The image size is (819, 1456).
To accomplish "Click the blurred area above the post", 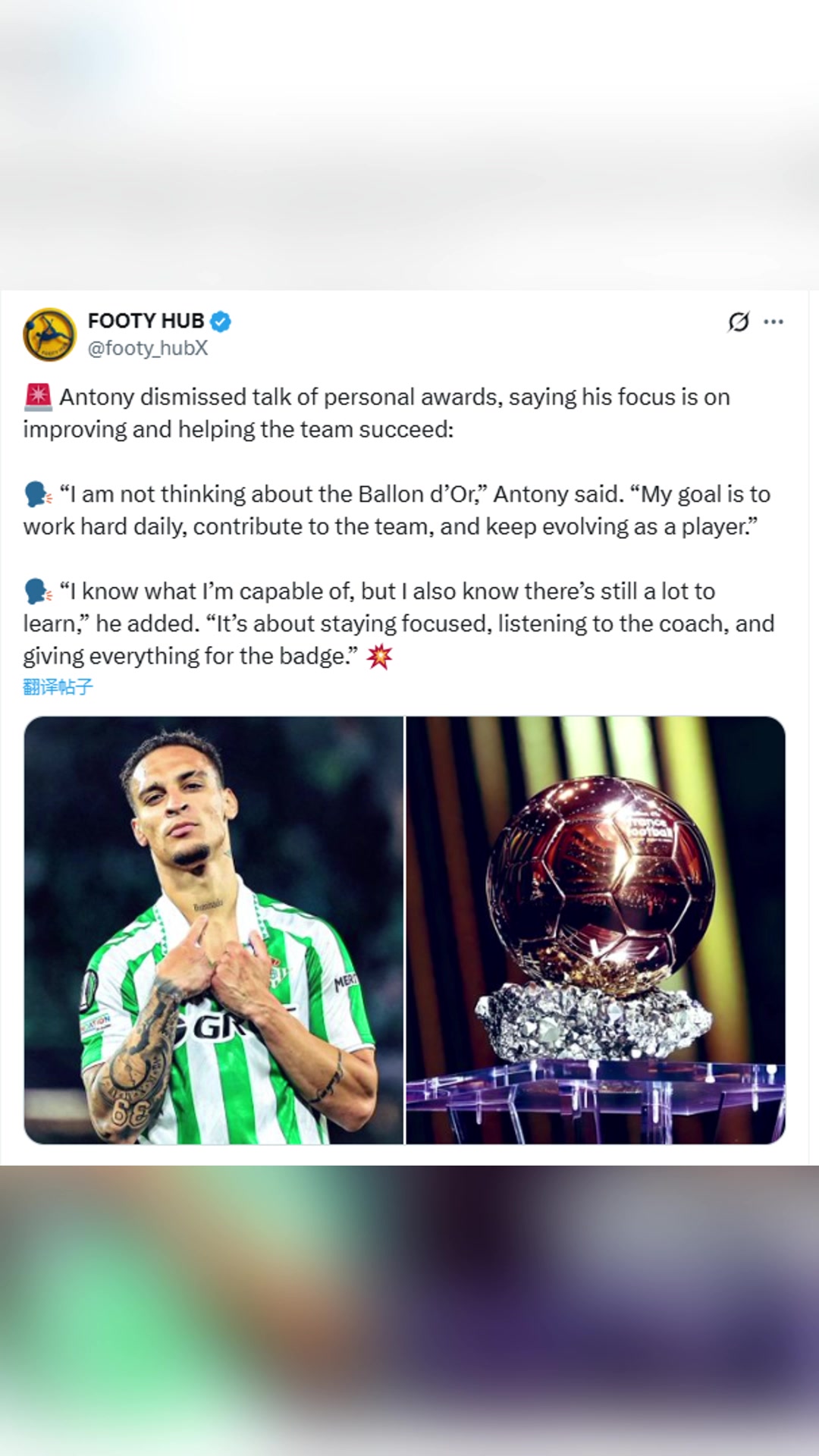I will [x=409, y=144].
